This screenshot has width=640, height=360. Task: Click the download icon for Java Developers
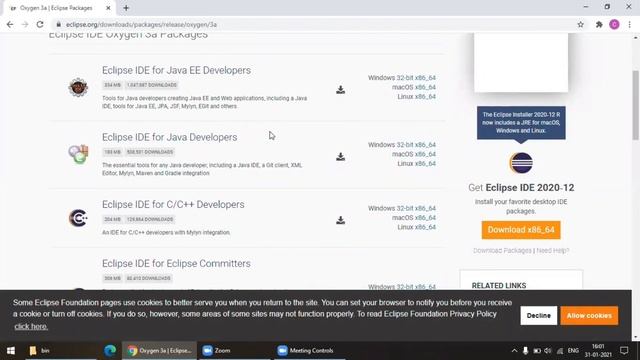pos(340,157)
